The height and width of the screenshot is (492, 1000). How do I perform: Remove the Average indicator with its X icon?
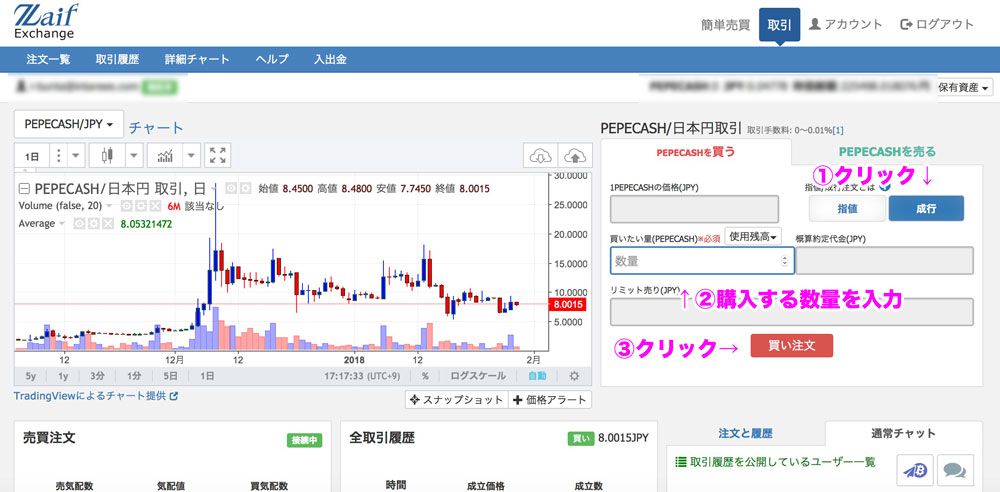point(108,223)
